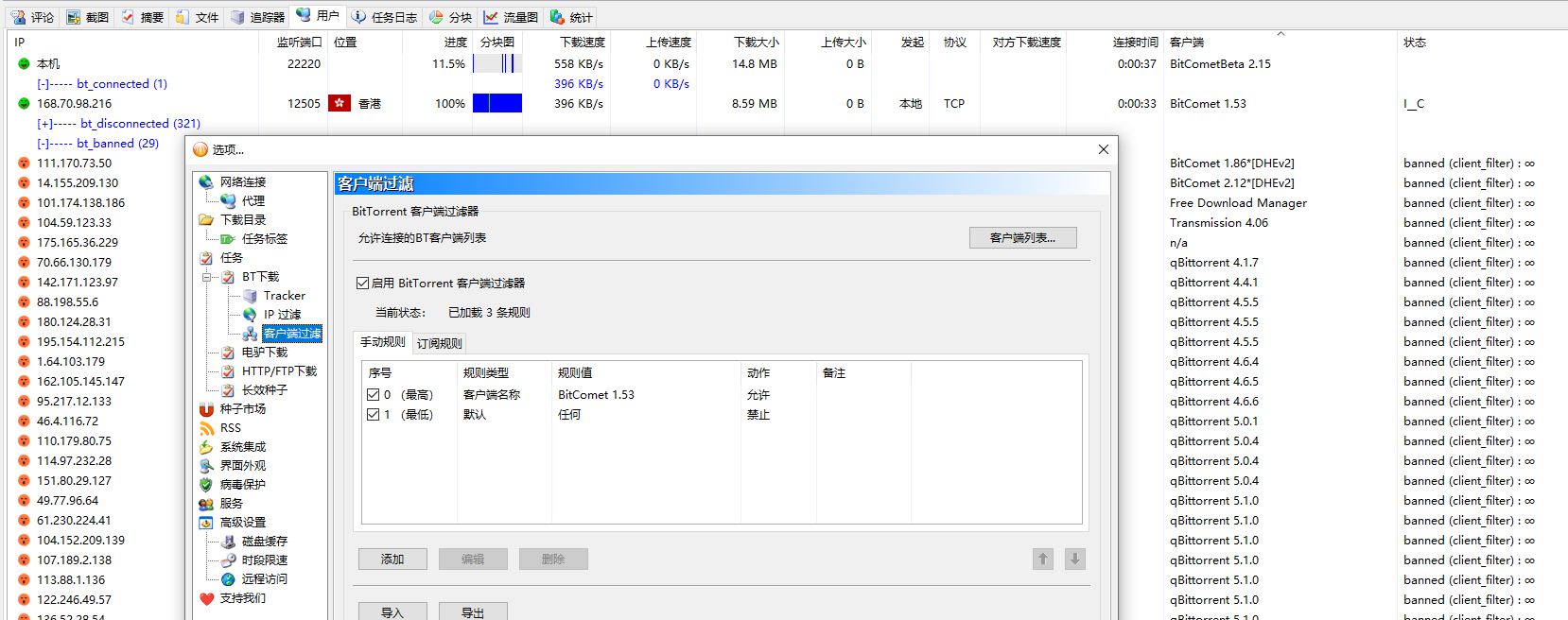Sort peers by 客户端 column header
The height and width of the screenshot is (620, 1568).
tap(1187, 43)
